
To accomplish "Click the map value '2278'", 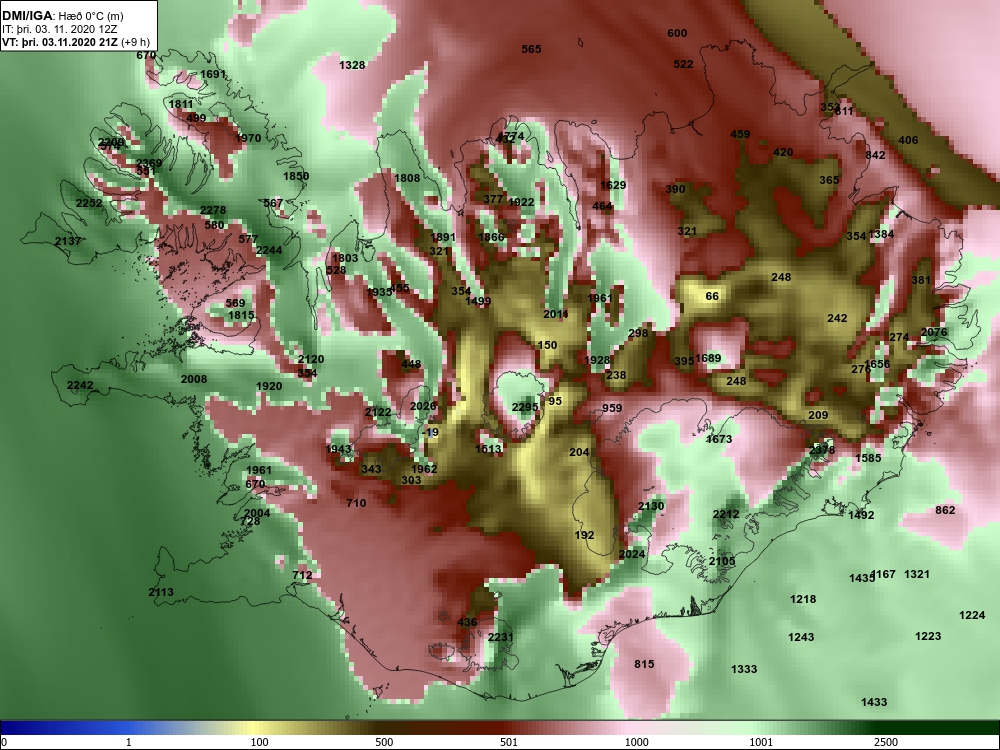I will [213, 210].
